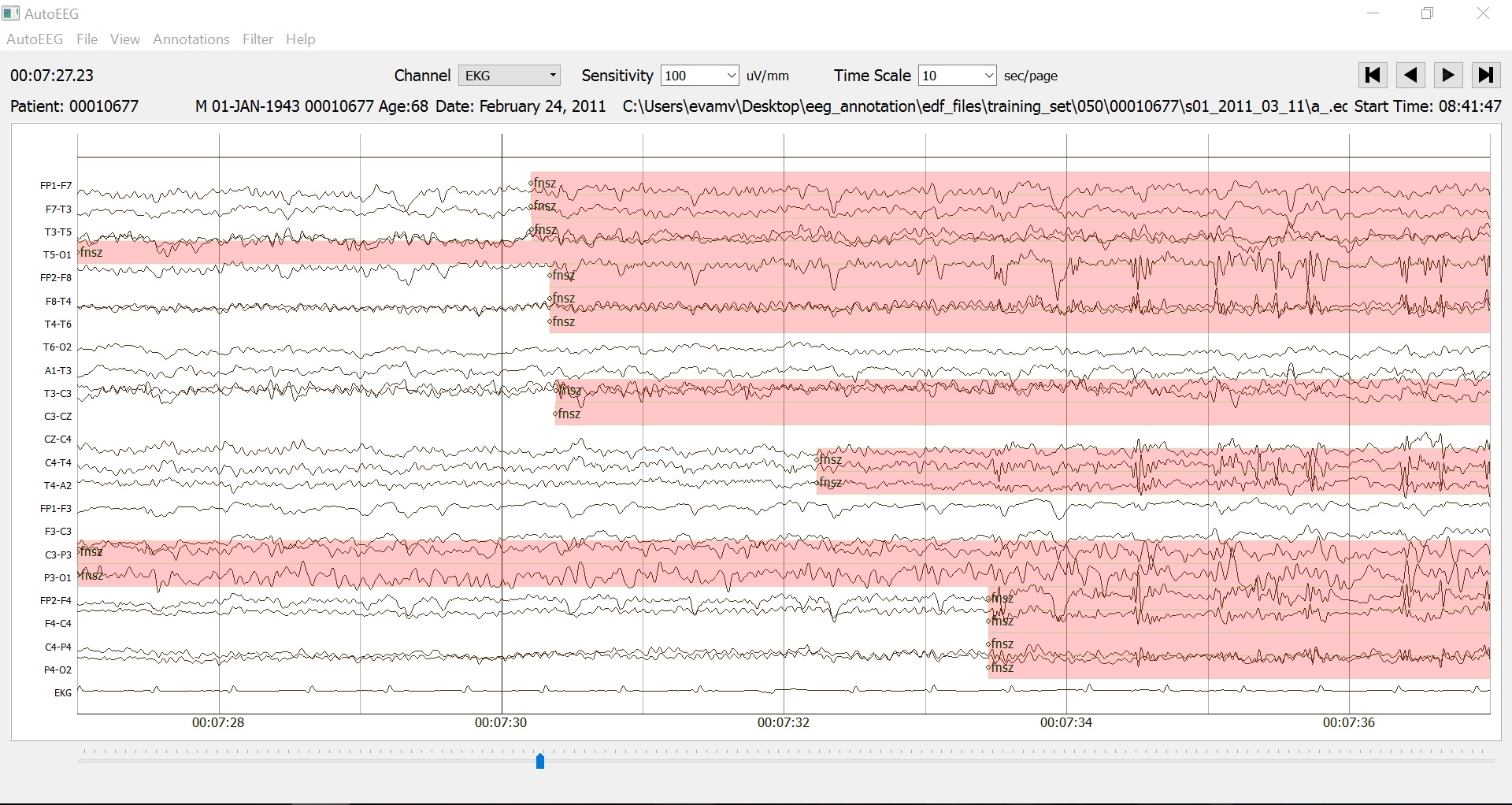Go to previous page arrow

(1410, 75)
